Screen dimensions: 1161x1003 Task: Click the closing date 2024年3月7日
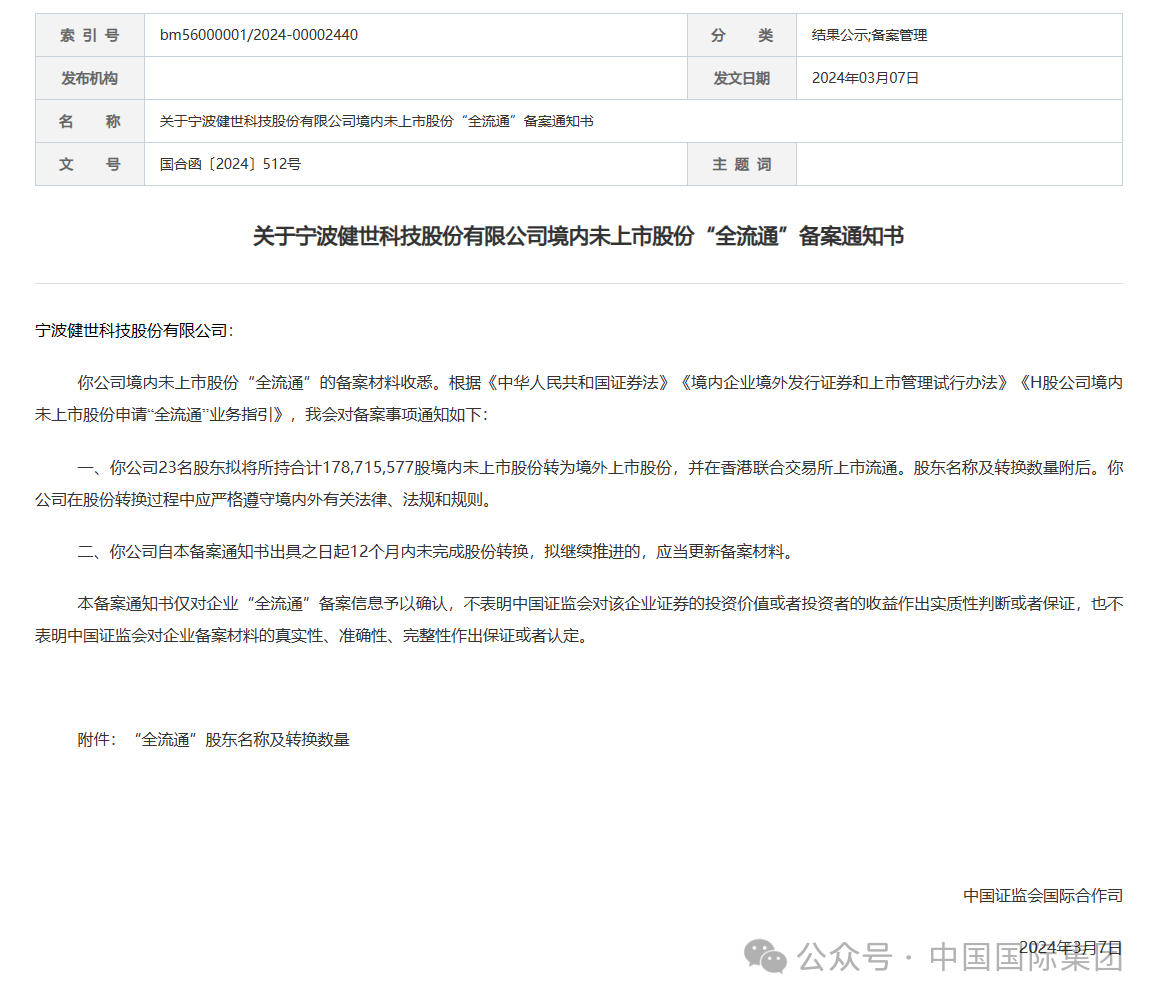[1071, 947]
